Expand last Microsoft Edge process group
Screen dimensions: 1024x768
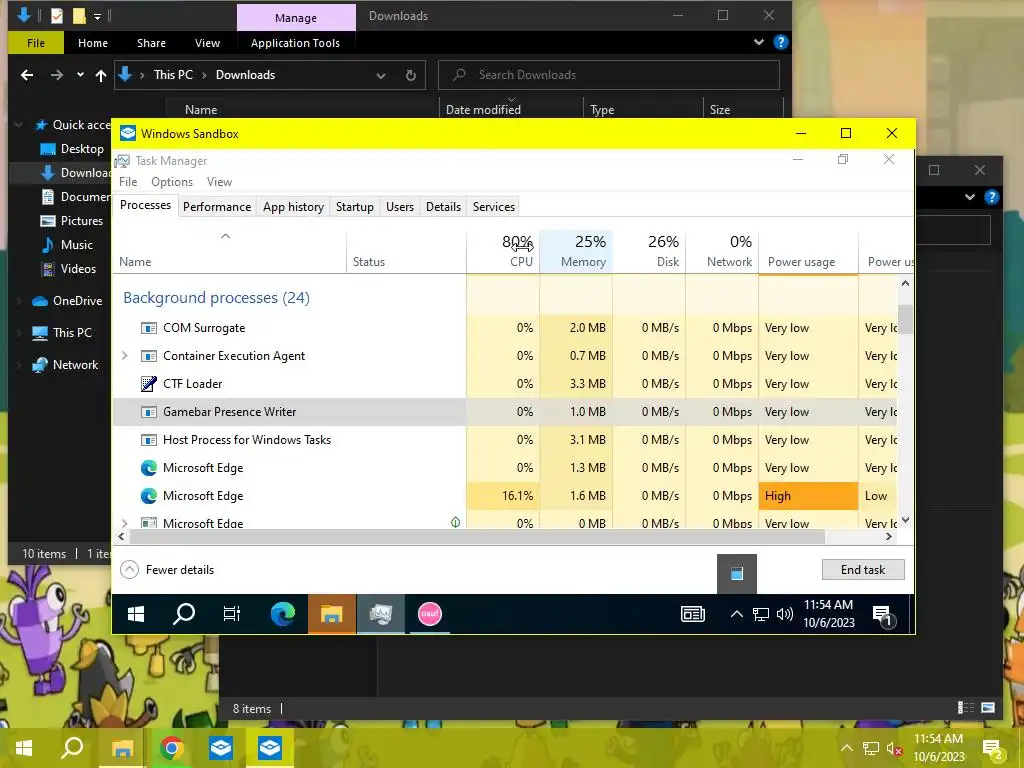click(x=125, y=523)
